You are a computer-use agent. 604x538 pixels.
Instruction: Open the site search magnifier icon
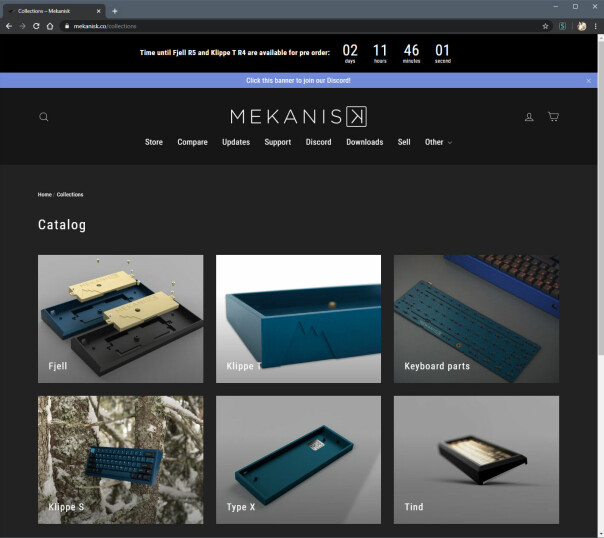tap(44, 117)
